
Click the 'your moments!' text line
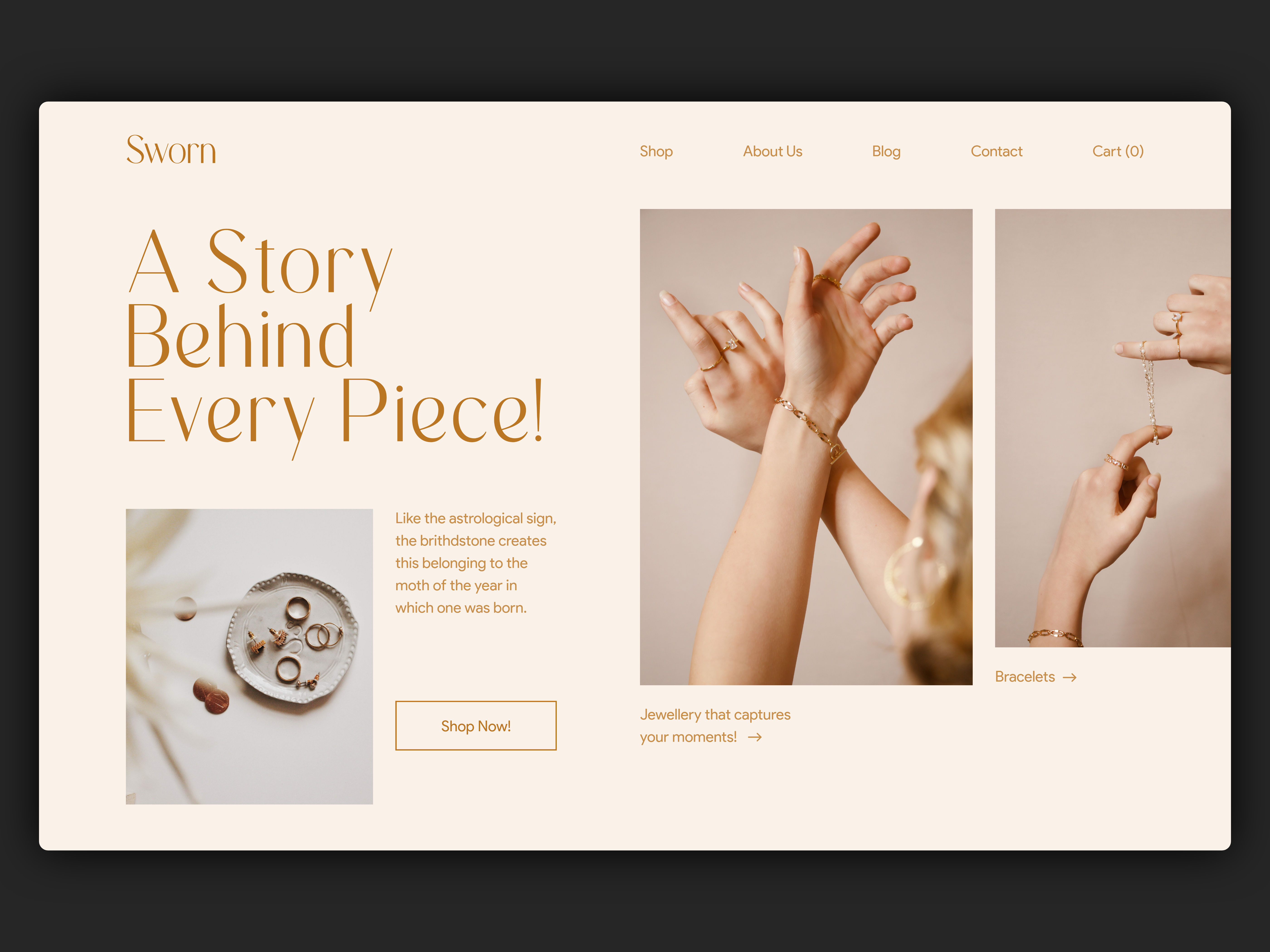pos(688,737)
